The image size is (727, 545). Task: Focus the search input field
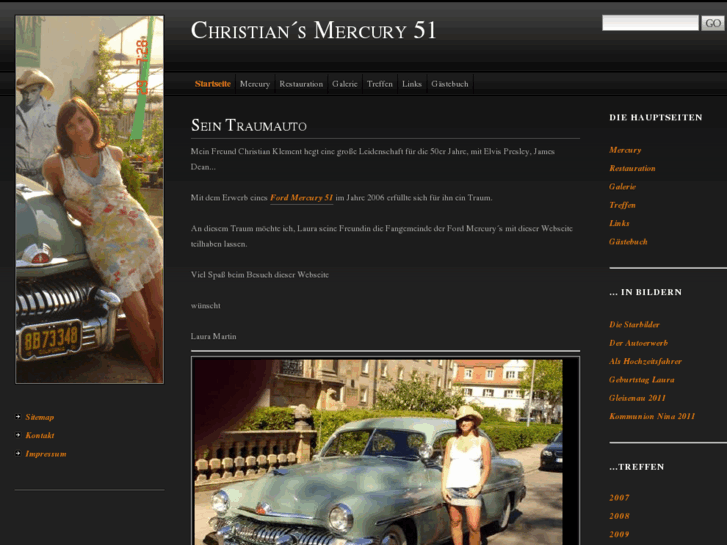click(x=650, y=23)
